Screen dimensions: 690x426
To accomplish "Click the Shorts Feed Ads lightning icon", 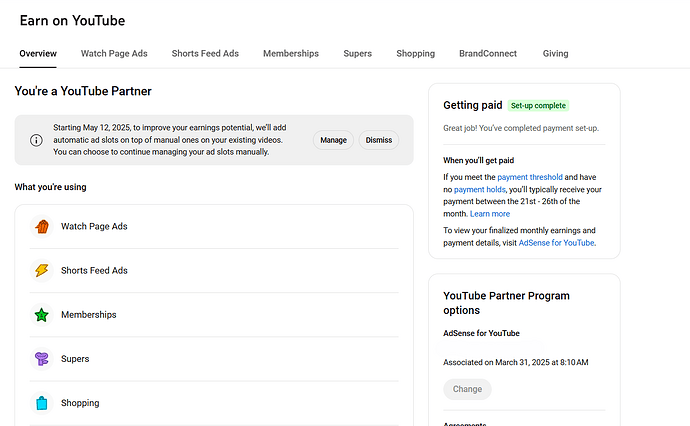I will [x=42, y=271].
